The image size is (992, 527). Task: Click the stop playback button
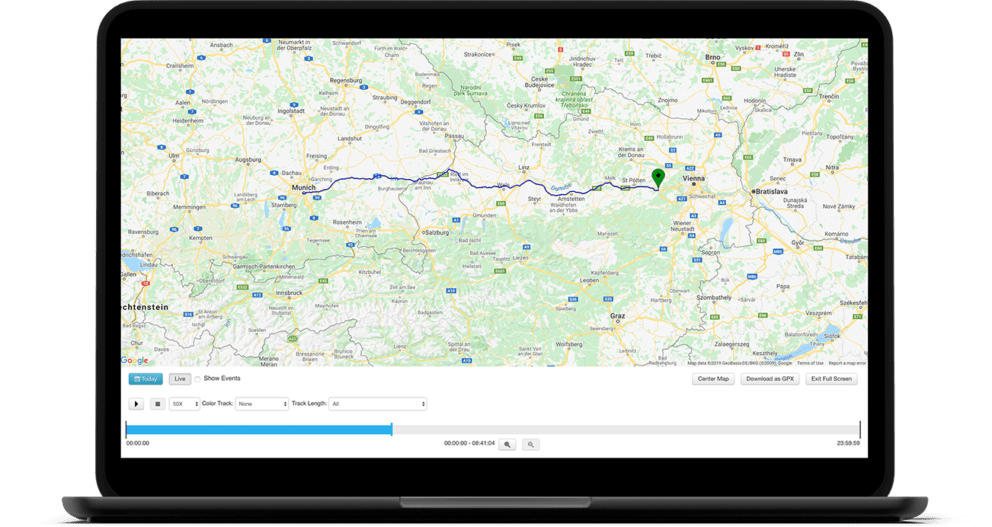point(158,404)
